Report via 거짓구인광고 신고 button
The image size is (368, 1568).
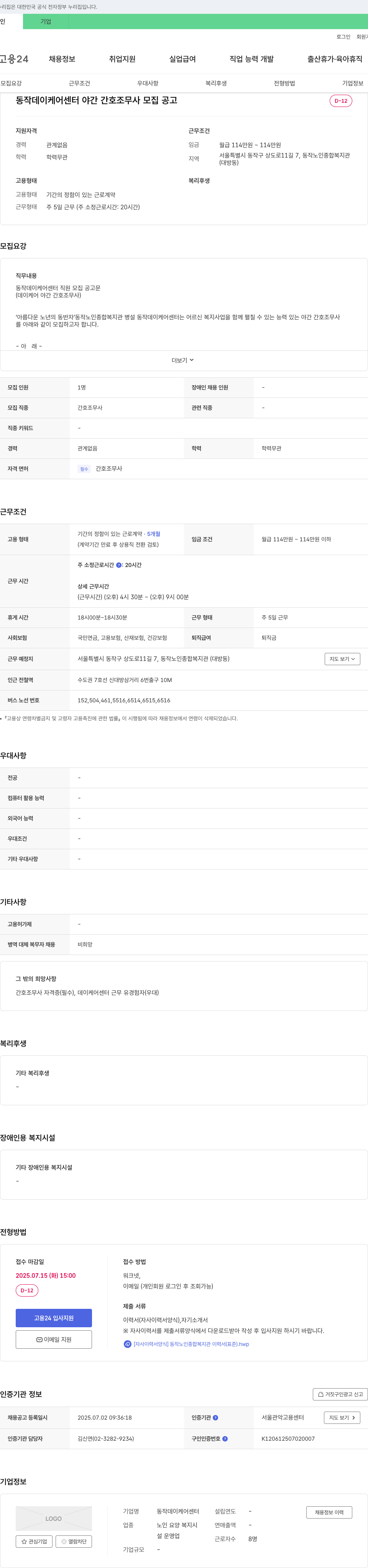click(x=340, y=1394)
